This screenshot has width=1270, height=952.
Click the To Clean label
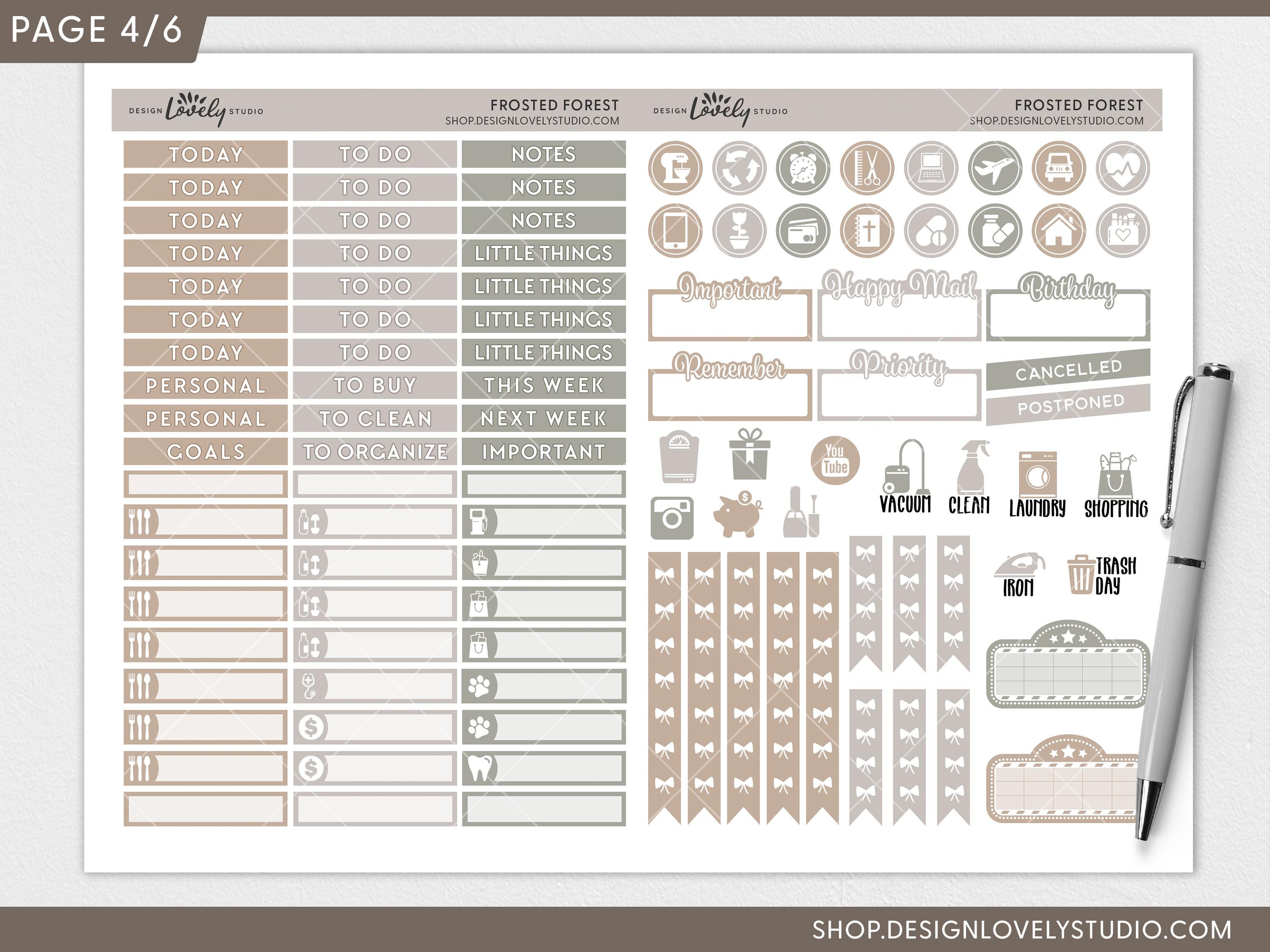tap(375, 418)
